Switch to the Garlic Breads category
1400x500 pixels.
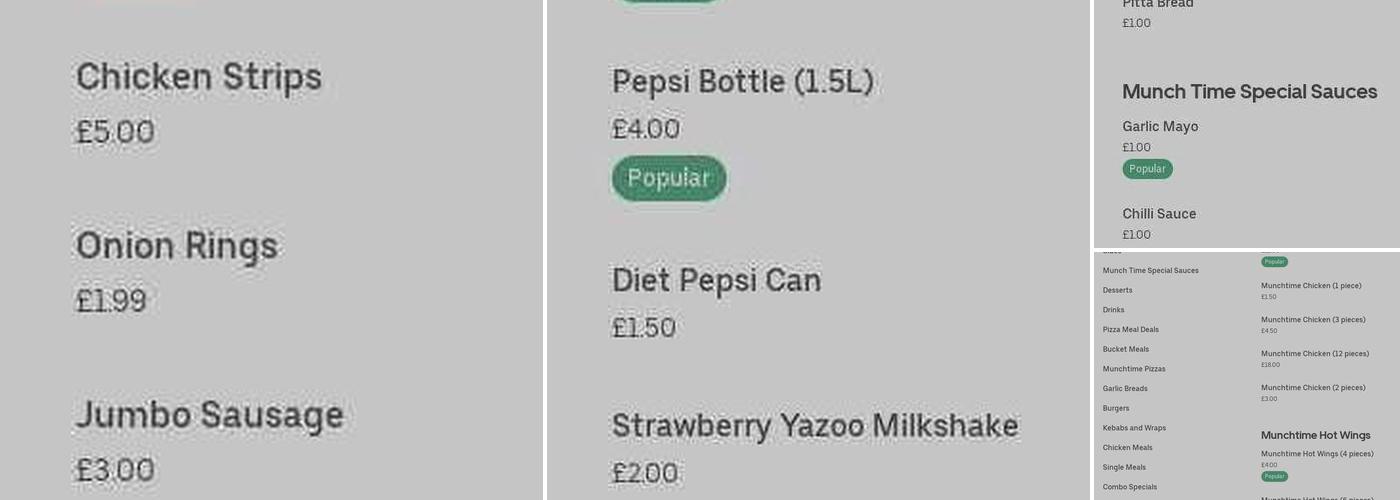tap(1125, 389)
